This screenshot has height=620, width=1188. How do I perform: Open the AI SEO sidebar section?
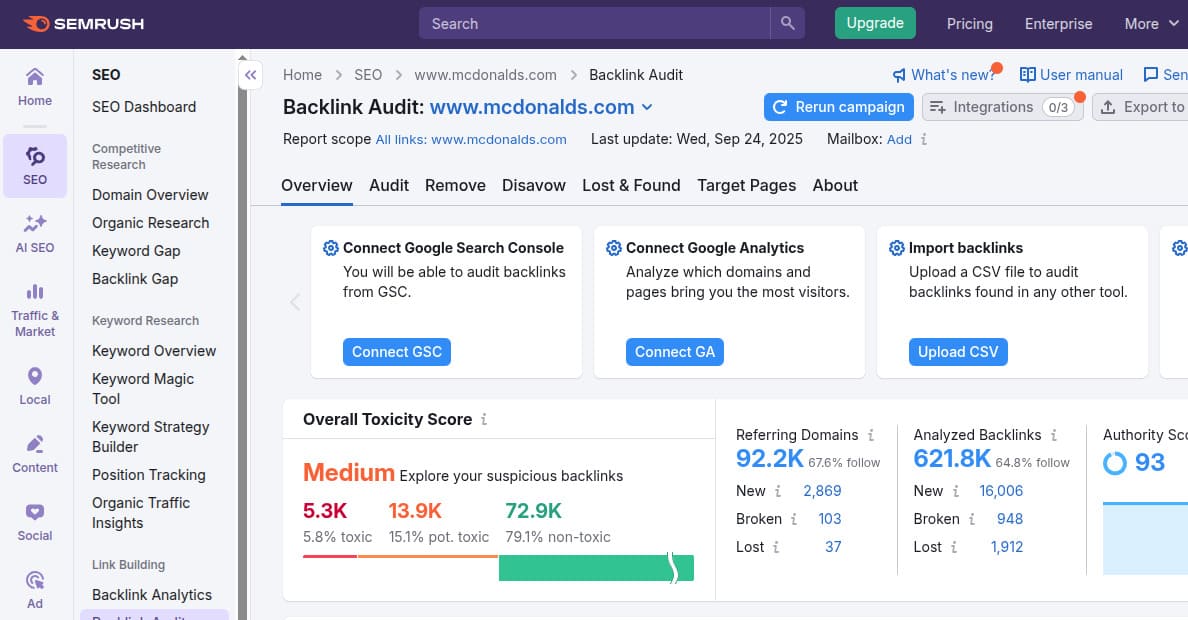[x=35, y=233]
